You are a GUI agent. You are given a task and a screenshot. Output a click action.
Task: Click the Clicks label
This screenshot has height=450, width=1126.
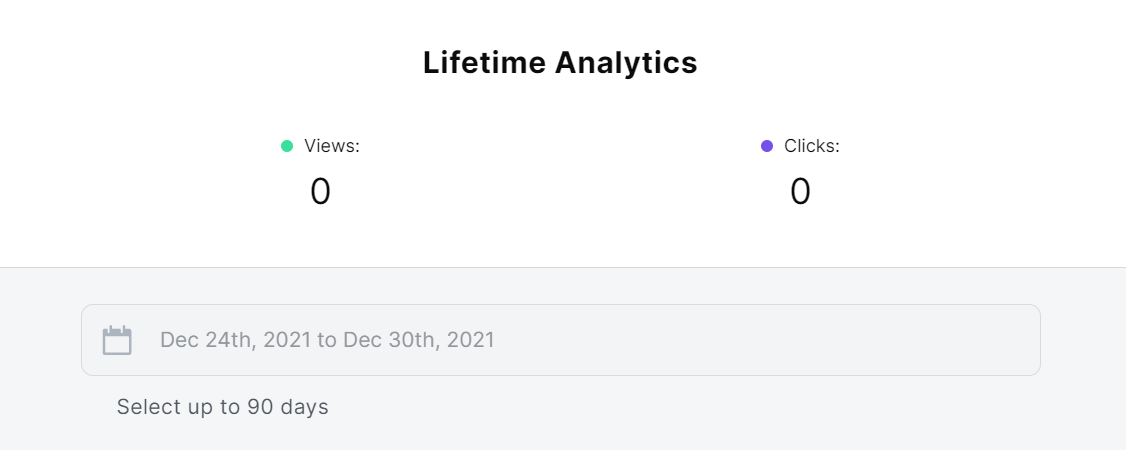(811, 146)
